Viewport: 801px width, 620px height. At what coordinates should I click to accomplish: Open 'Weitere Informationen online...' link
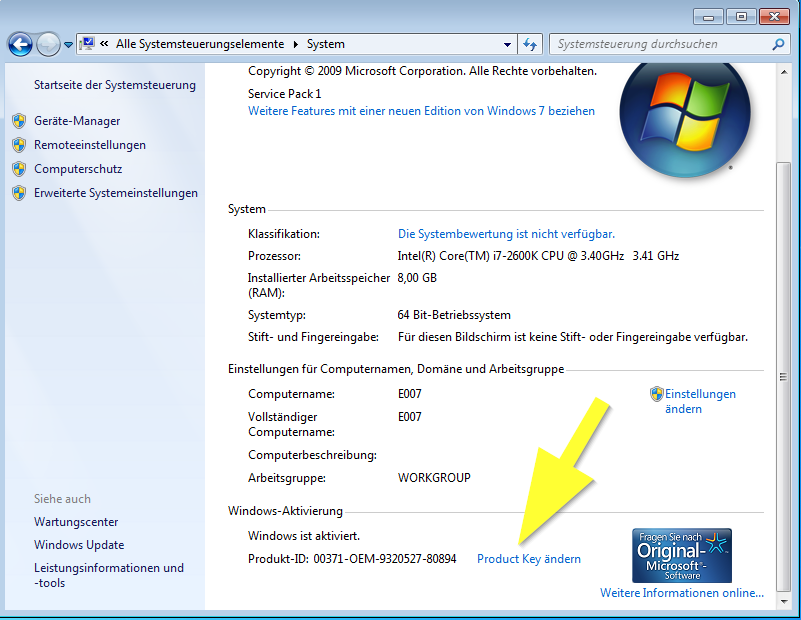pos(682,593)
